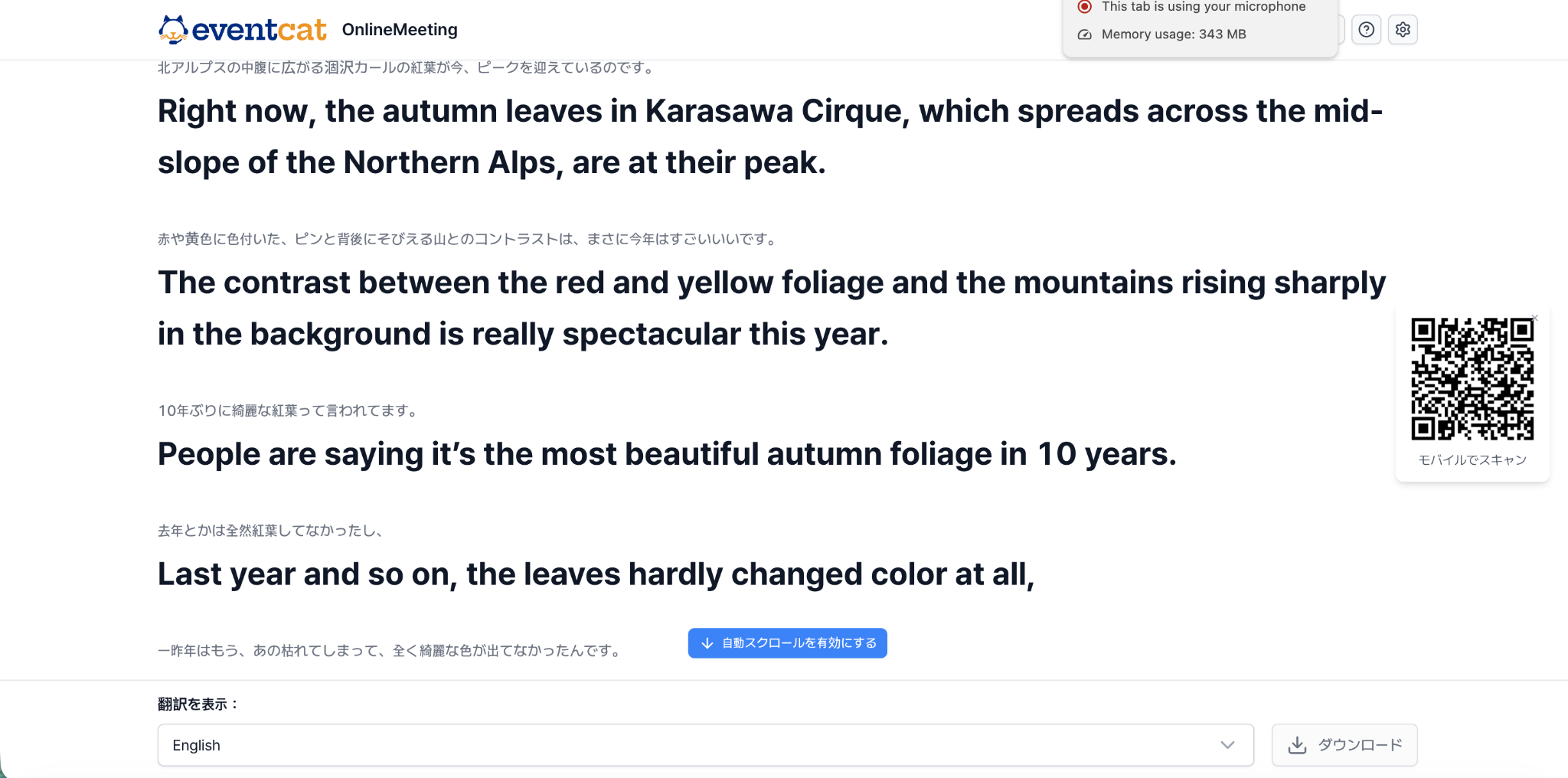Enable auto-scroll with the blue button

point(787,643)
